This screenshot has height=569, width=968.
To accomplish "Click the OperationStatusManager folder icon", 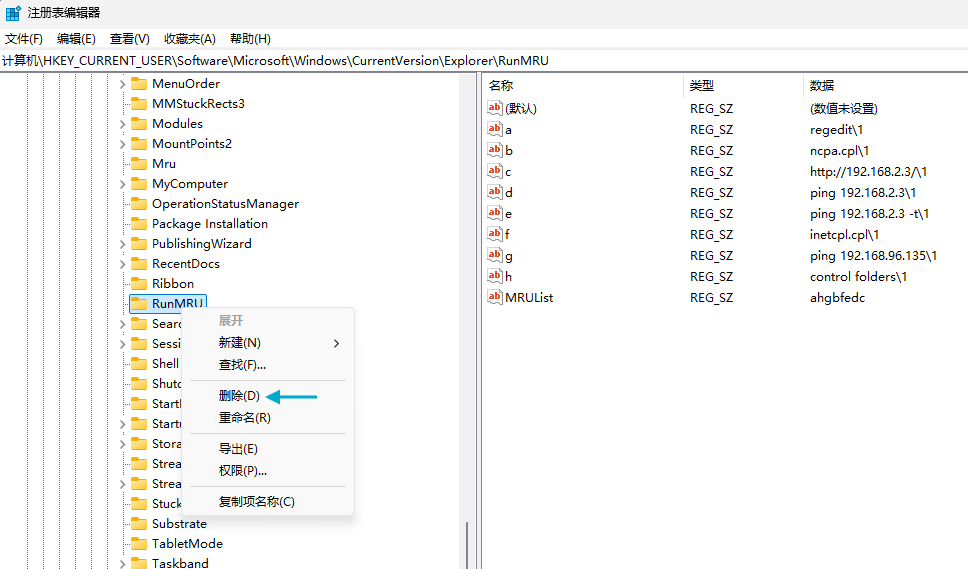I will [139, 204].
